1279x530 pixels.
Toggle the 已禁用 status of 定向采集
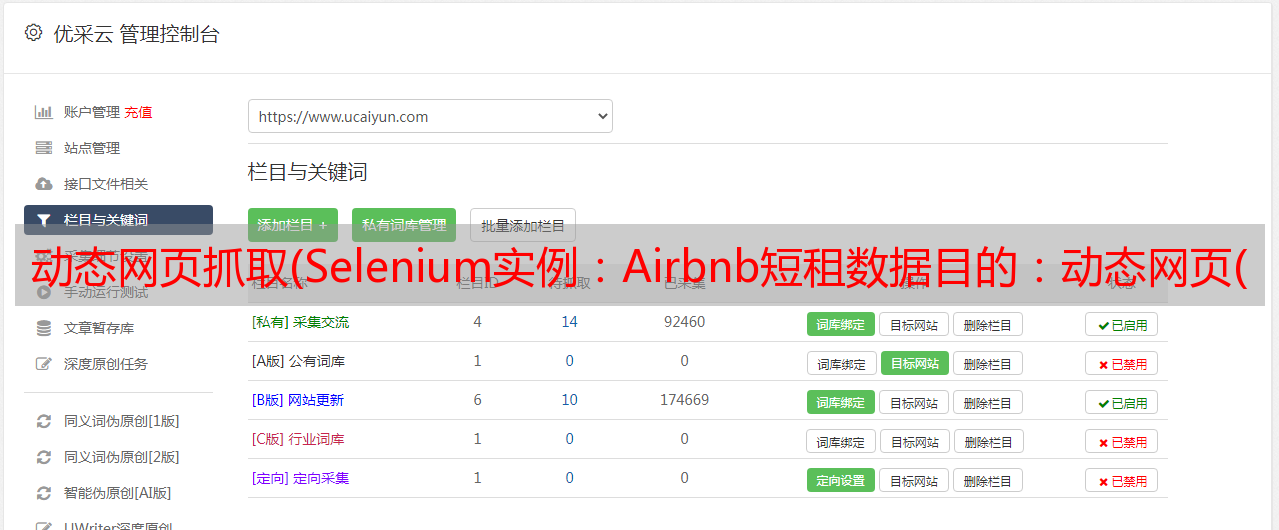click(1122, 480)
